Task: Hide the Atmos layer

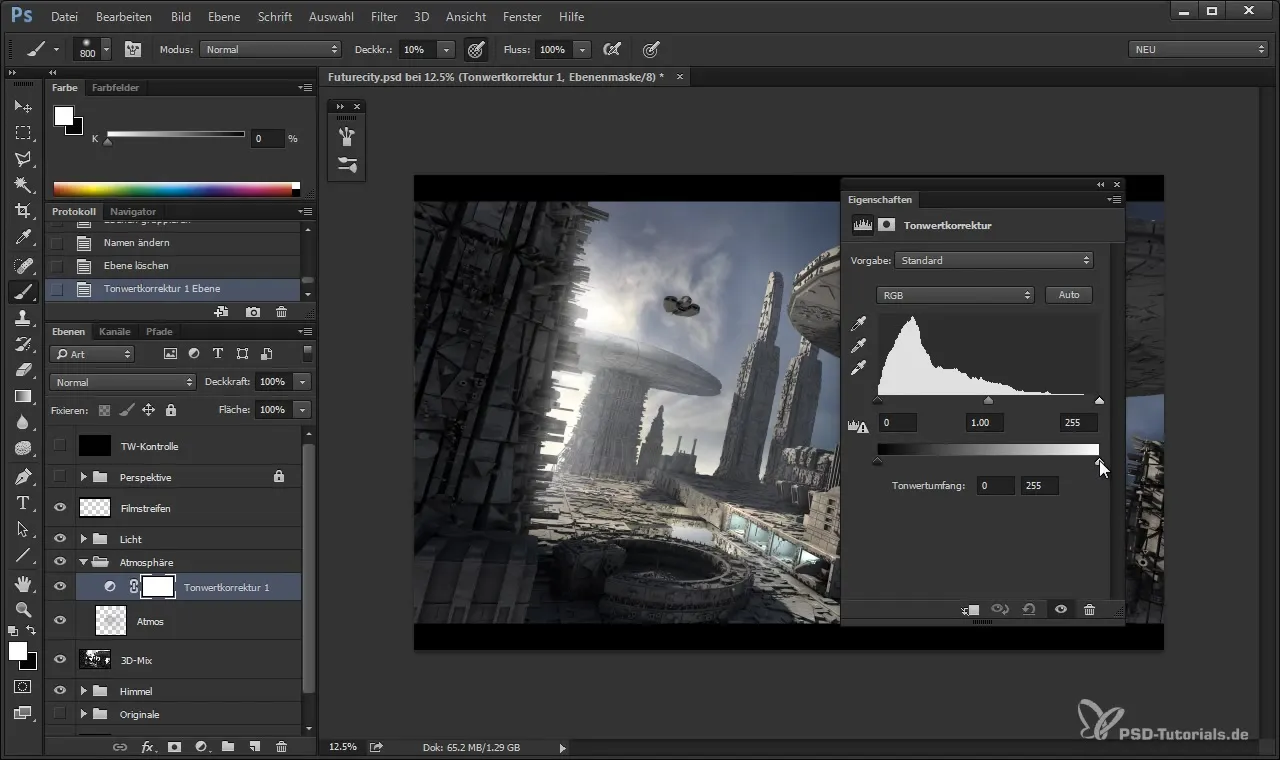Action: [60, 621]
